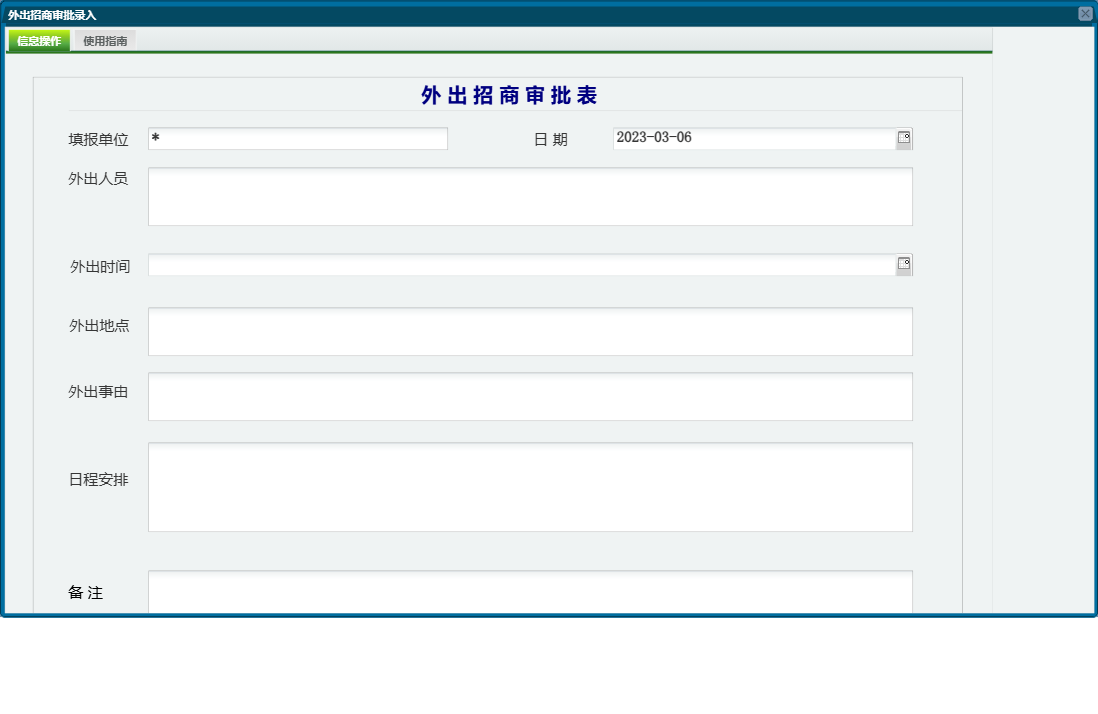Switch to the 使用指南 tab
This screenshot has width=1098, height=714.
click(105, 41)
